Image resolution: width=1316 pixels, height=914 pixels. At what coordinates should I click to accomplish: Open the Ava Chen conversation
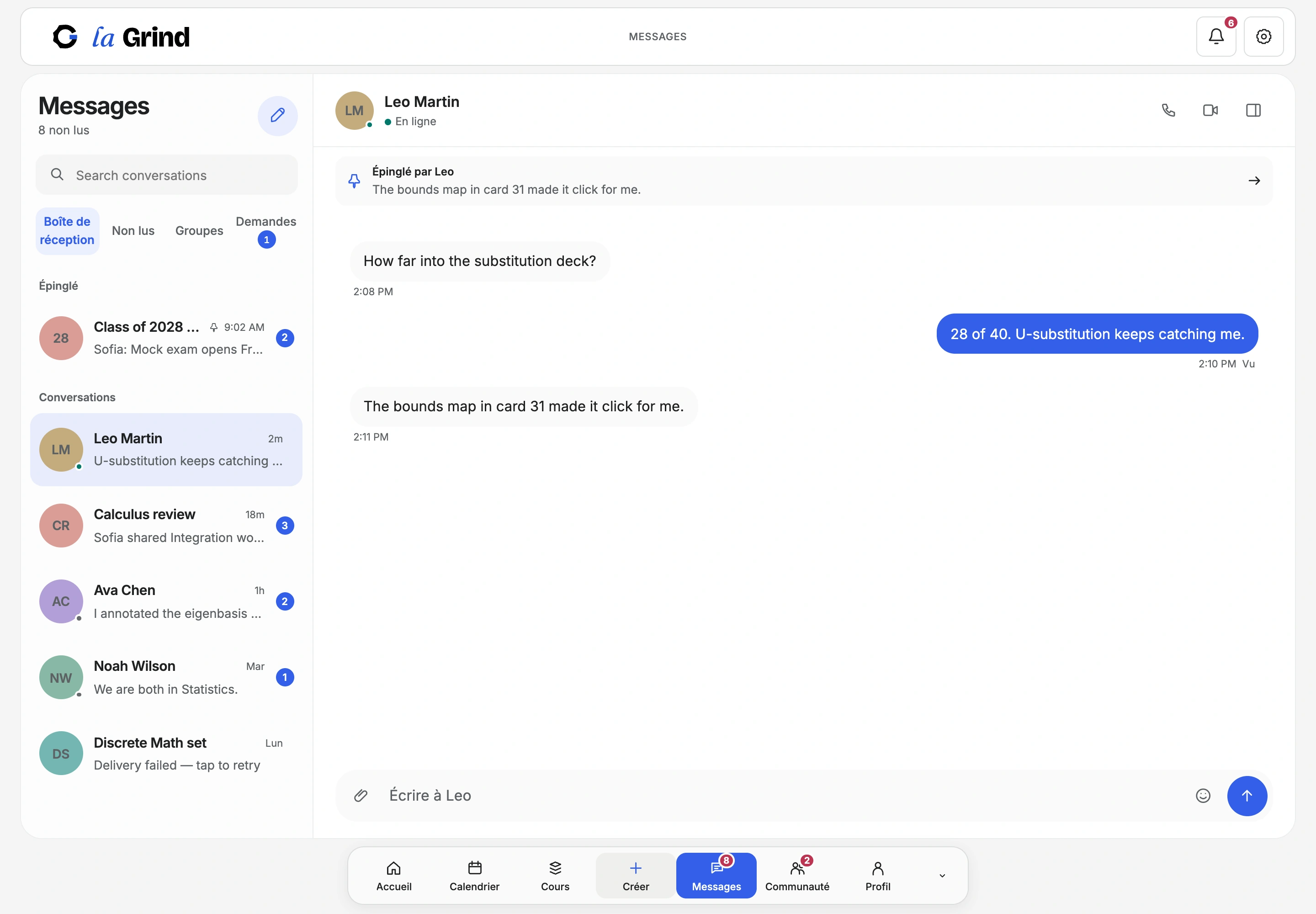(x=166, y=601)
